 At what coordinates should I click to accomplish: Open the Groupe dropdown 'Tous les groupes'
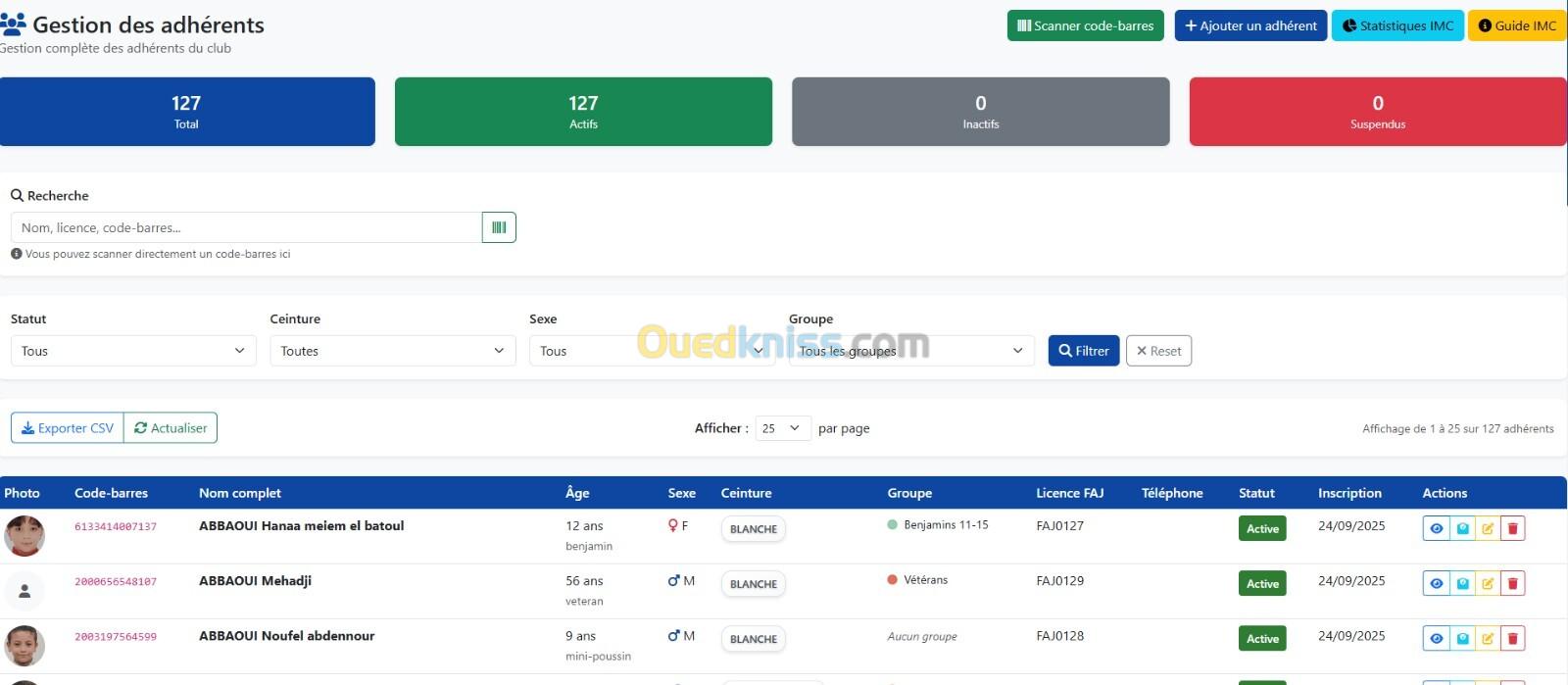(910, 351)
